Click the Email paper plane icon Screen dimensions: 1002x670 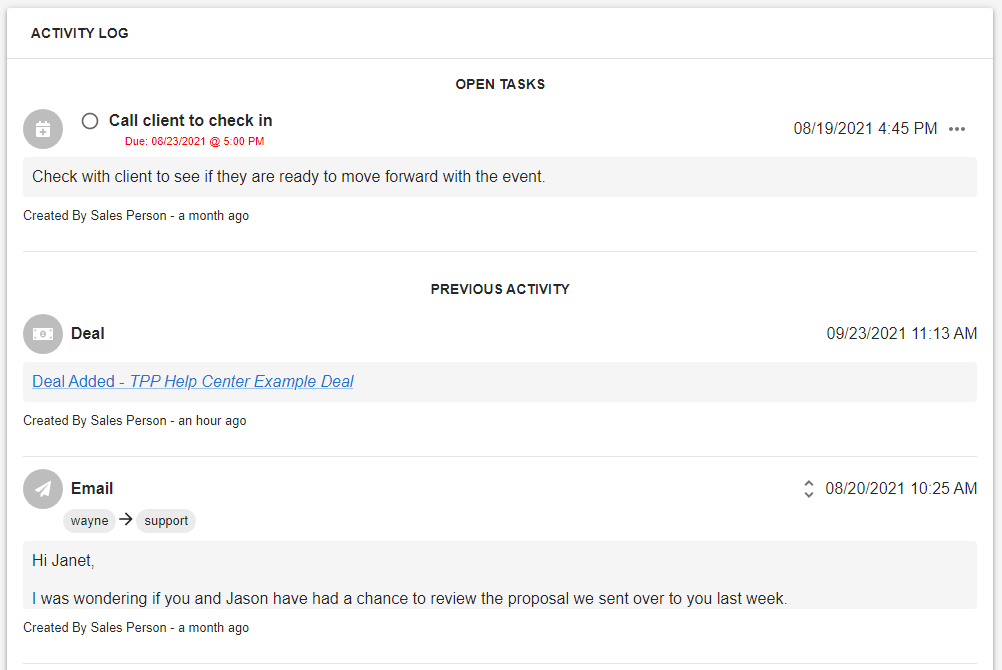[x=43, y=489]
